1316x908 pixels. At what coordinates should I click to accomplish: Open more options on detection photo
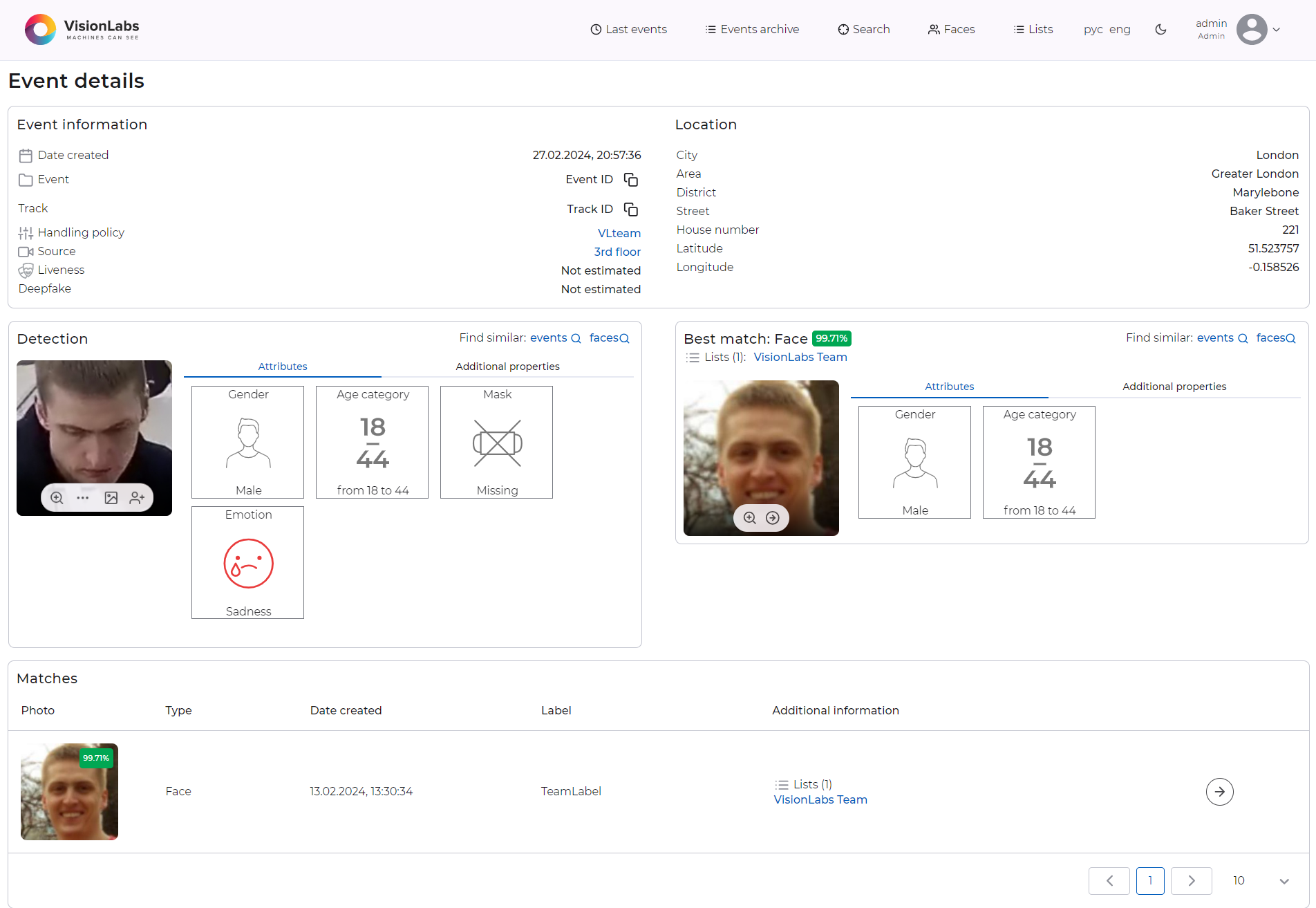click(83, 498)
